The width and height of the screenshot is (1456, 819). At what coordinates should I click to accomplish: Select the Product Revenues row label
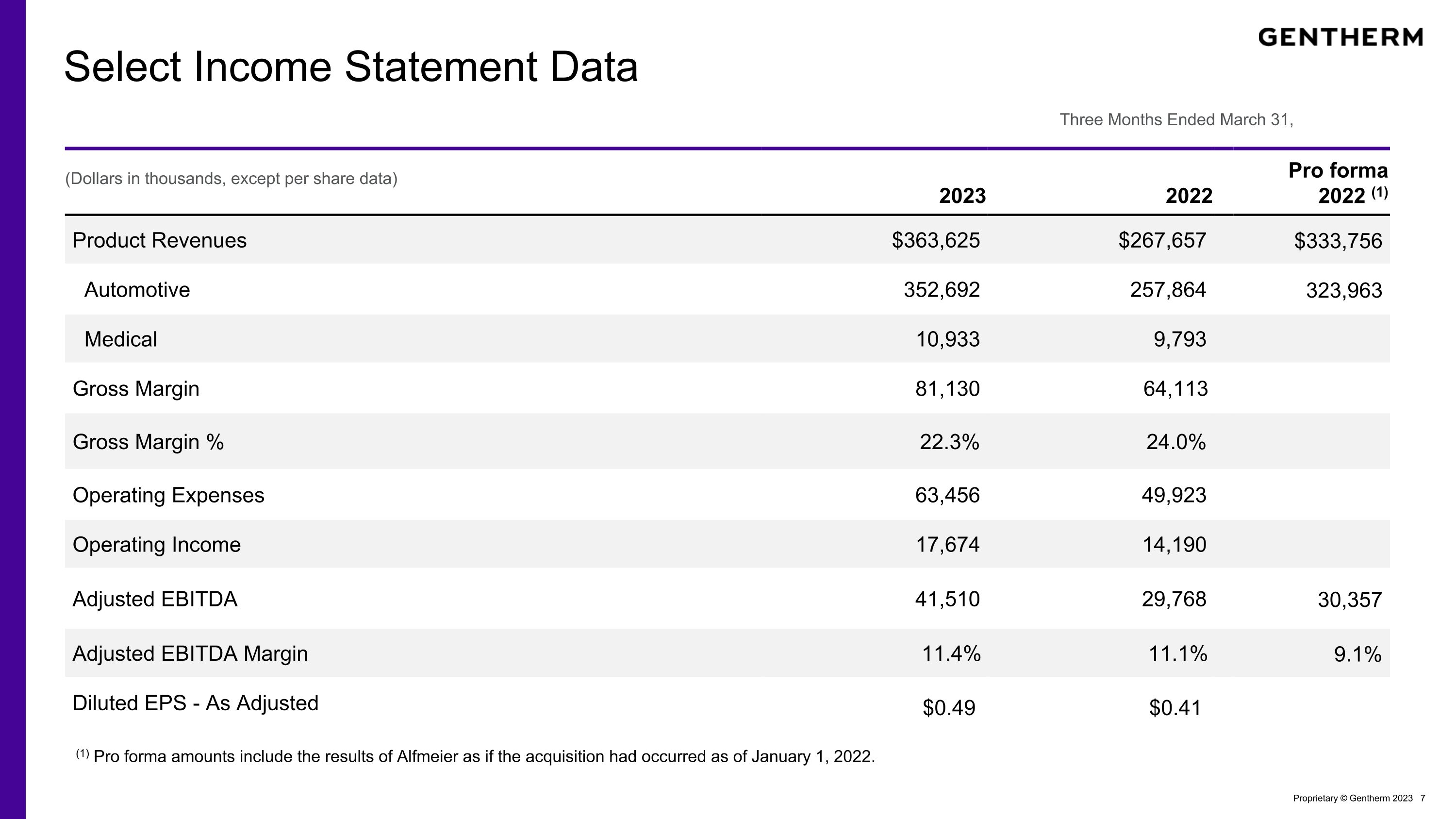coord(159,240)
